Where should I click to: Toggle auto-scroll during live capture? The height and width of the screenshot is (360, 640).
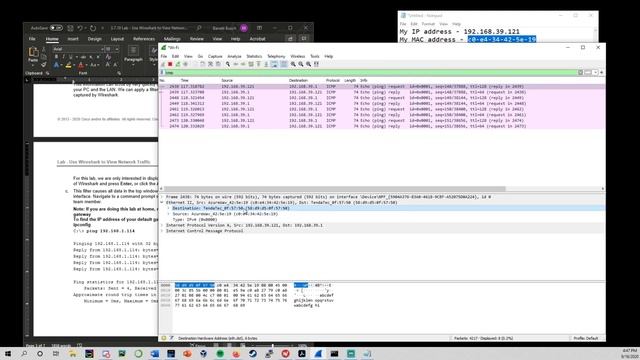(x=274, y=64)
